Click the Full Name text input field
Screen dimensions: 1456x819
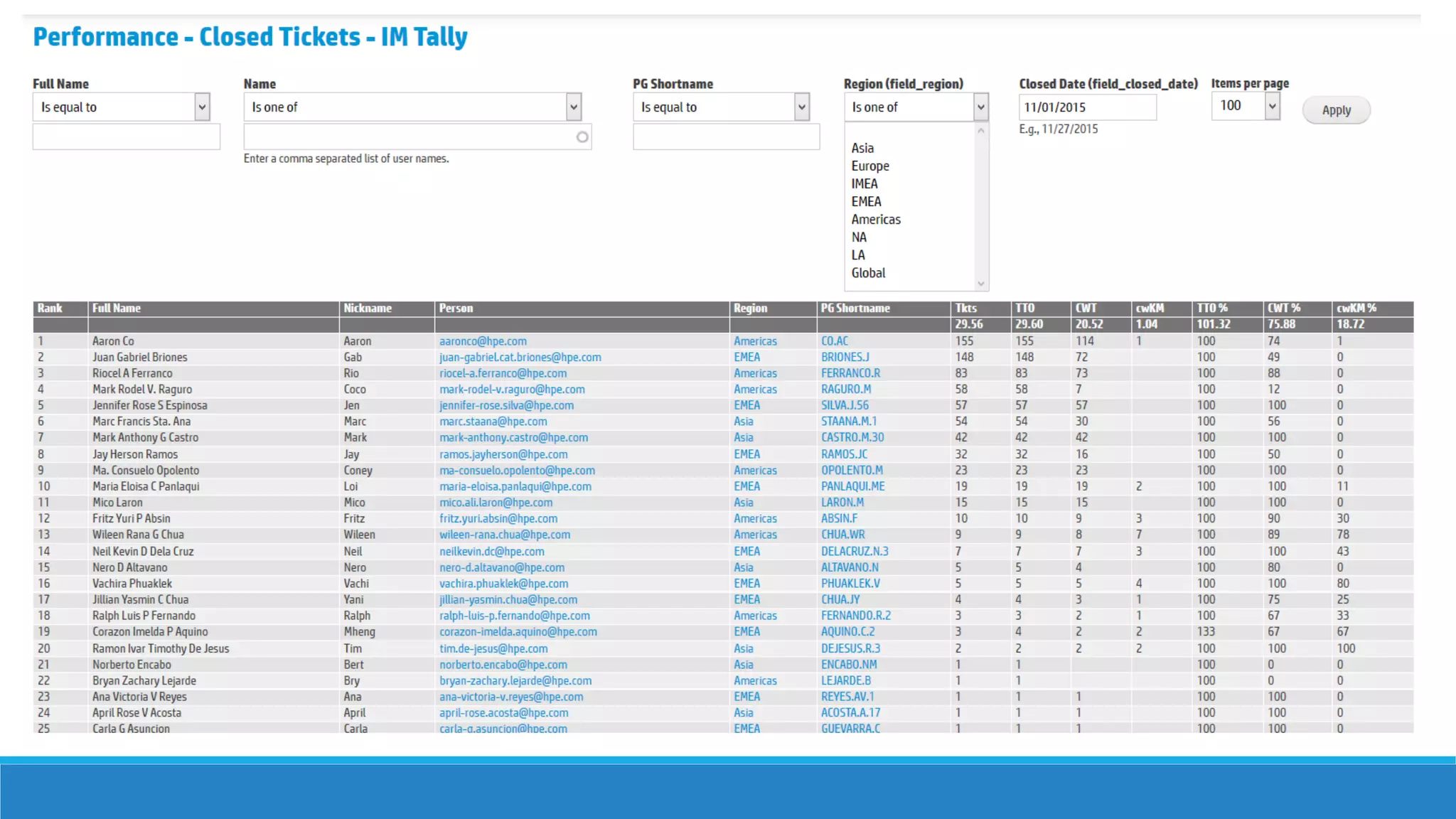126,136
